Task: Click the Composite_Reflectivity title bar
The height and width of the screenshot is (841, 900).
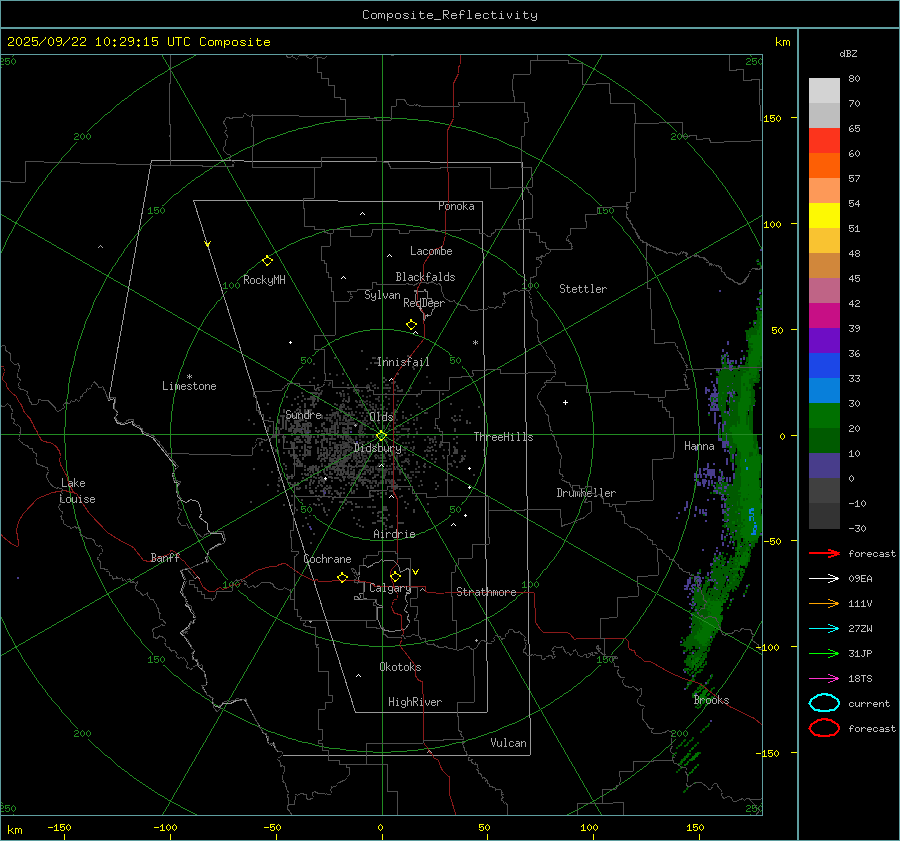Action: tap(449, 14)
